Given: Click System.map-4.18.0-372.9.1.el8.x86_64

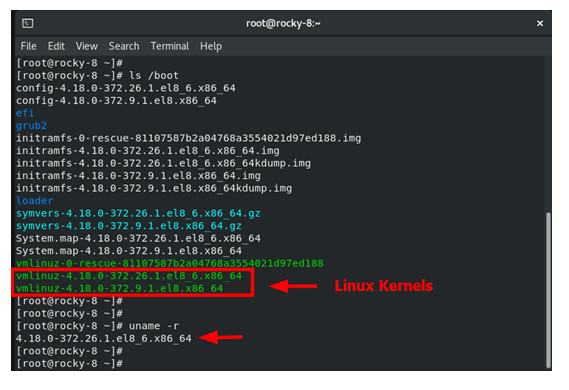Looking at the screenshot, I should point(129,251).
